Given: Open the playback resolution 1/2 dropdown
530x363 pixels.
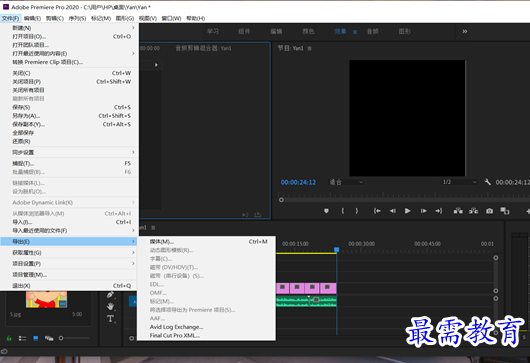Looking at the screenshot, I should pos(459,182).
